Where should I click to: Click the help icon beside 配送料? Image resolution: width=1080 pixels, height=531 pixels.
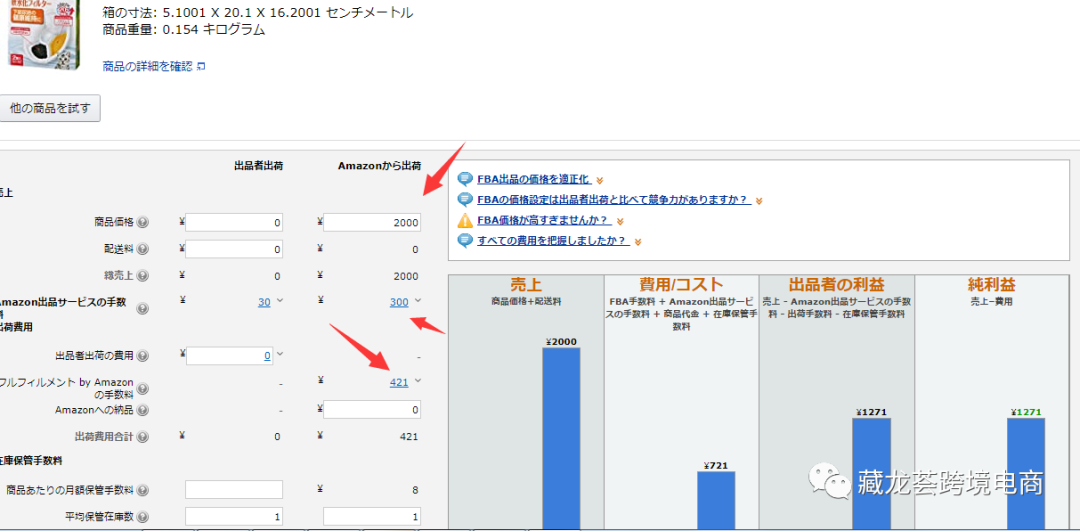click(143, 249)
